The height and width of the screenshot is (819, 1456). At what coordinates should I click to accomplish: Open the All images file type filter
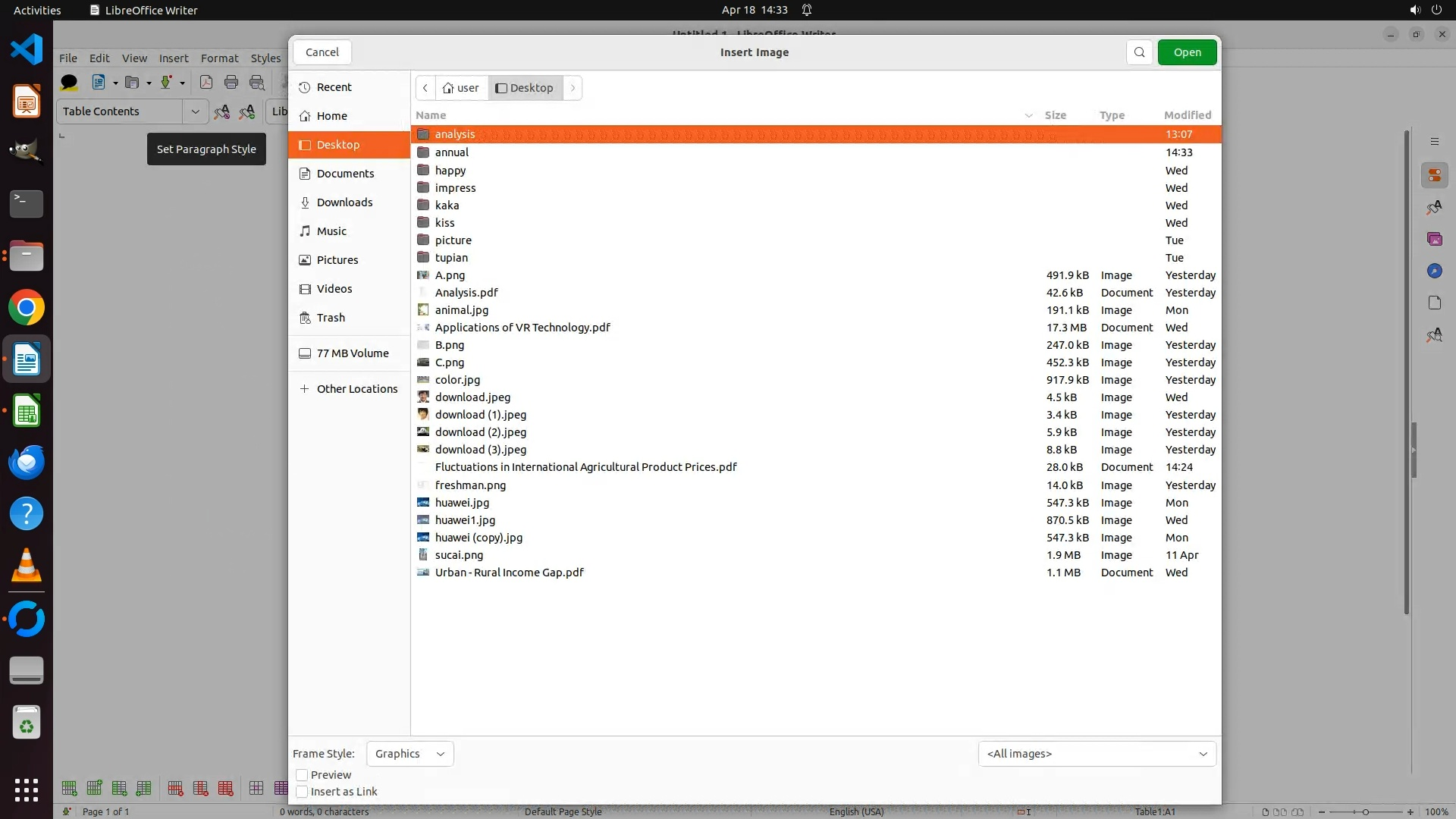1097,754
